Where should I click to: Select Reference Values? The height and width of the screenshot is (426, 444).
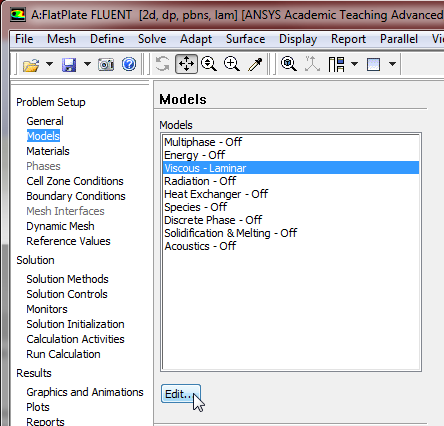[68, 241]
